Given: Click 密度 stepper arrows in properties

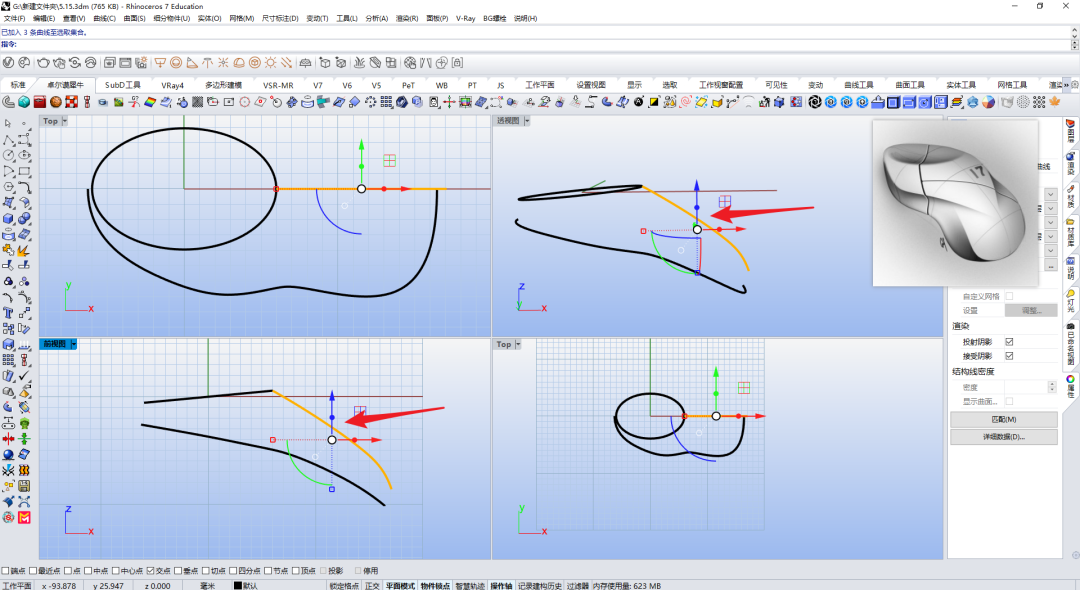Looking at the screenshot, I should (x=1052, y=387).
